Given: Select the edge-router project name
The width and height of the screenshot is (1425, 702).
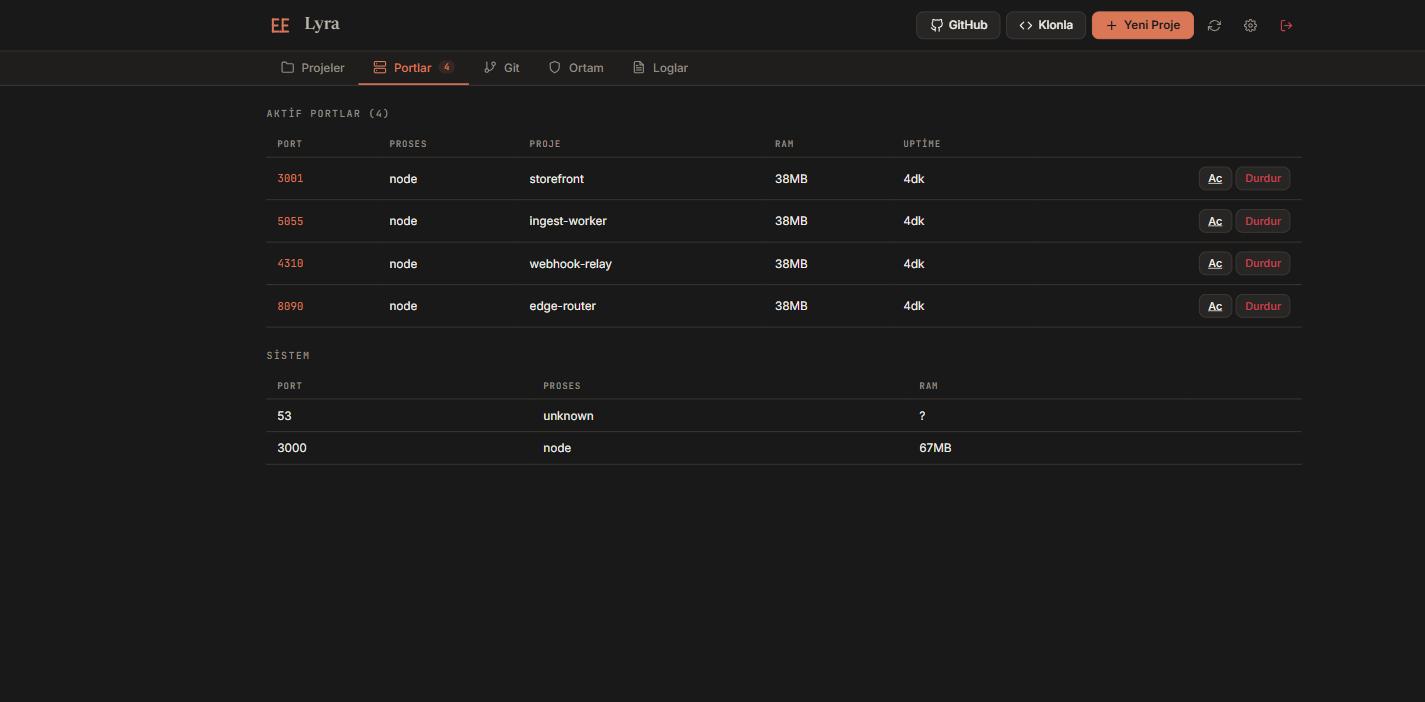Looking at the screenshot, I should [562, 306].
